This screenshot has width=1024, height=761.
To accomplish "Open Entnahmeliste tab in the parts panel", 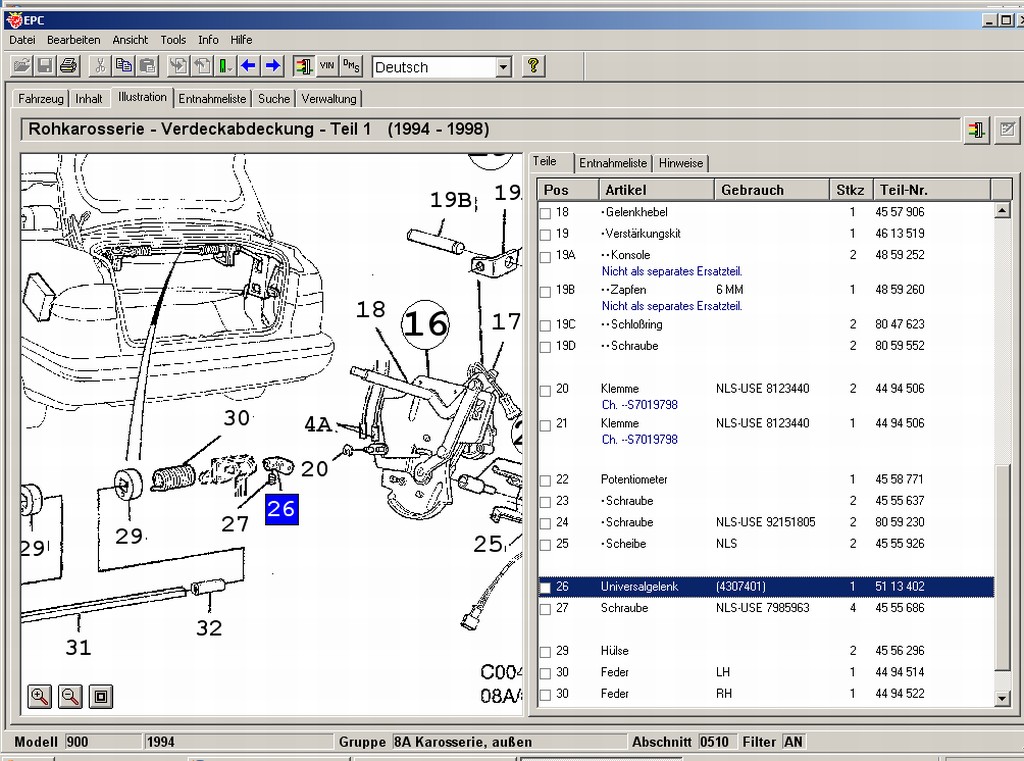I will tap(613, 163).
